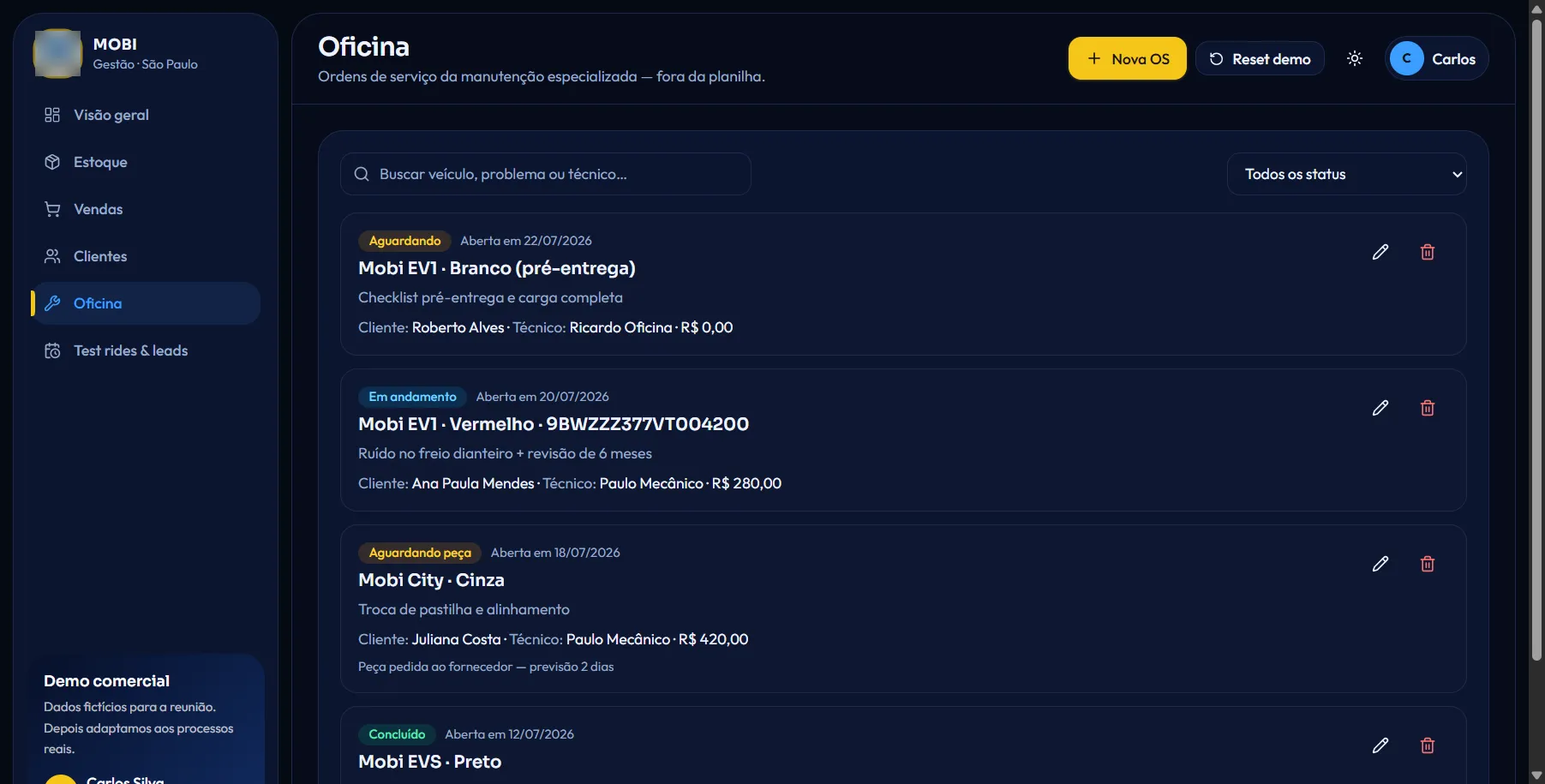Expand the Todos os status dropdown

pyautogui.click(x=1347, y=174)
